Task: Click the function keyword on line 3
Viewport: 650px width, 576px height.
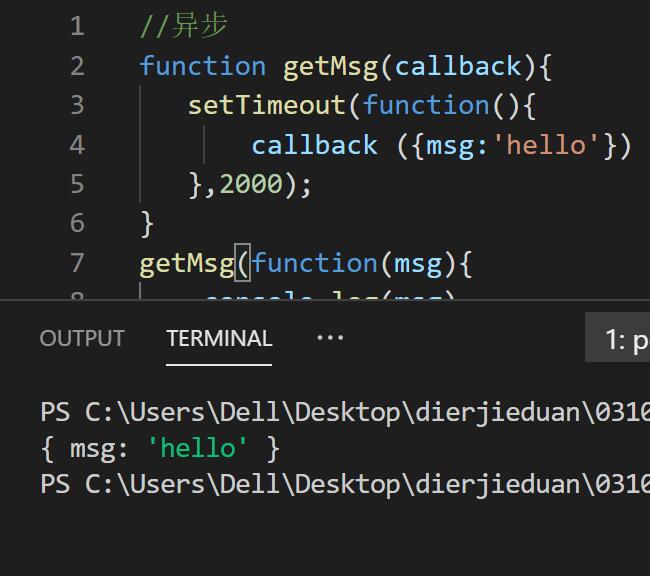Action: (x=426, y=105)
